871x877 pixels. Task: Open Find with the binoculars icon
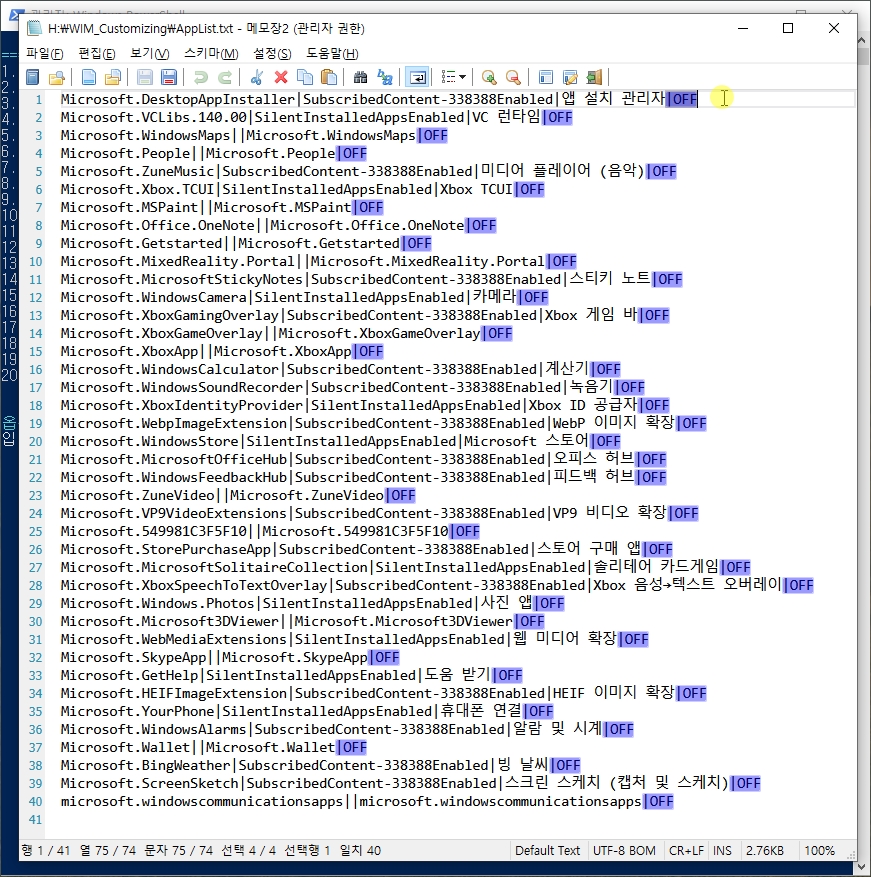tap(361, 77)
